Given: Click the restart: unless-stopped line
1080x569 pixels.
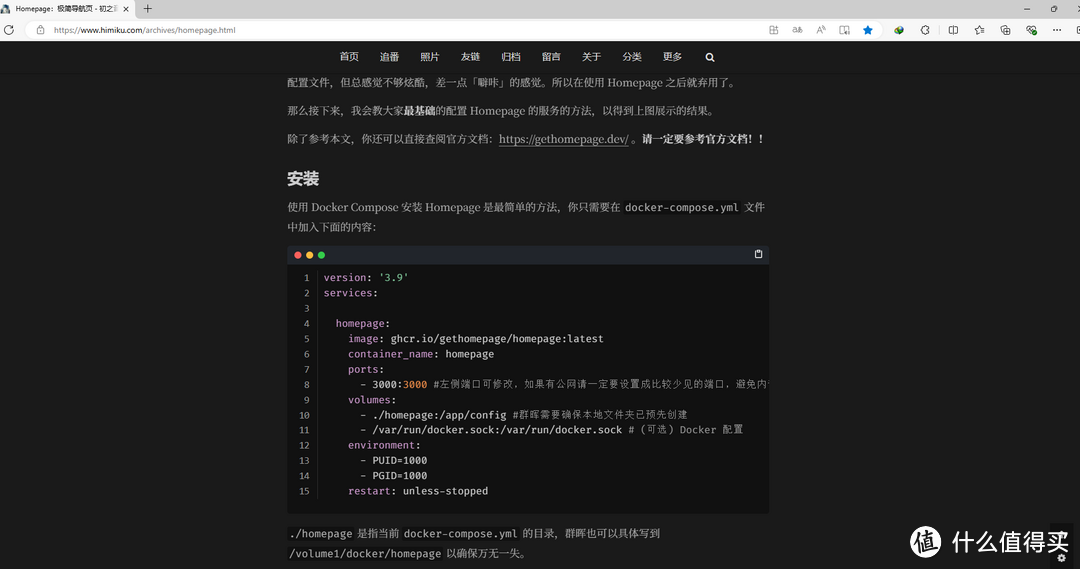Looking at the screenshot, I should (x=418, y=491).
